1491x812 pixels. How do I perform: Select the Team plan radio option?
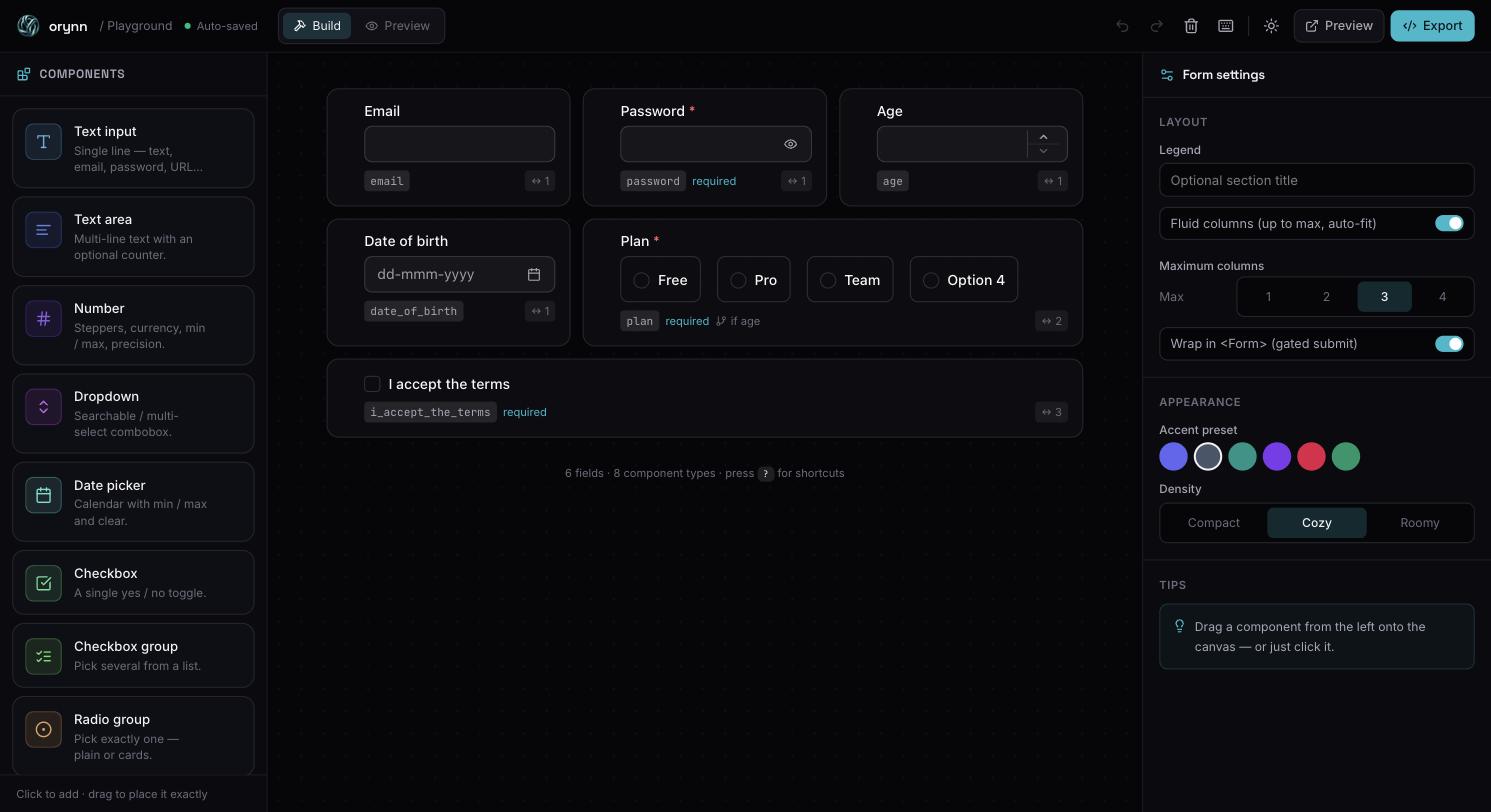pyautogui.click(x=850, y=280)
